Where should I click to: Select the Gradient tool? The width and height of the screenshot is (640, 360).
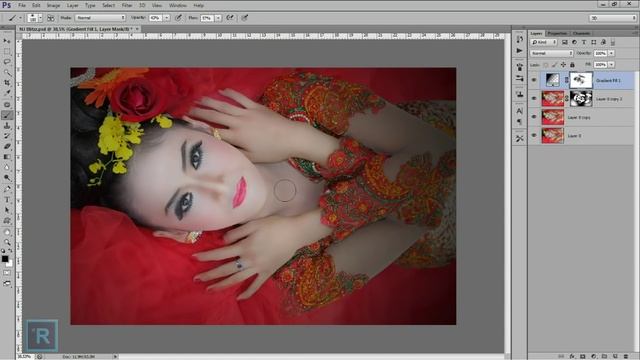pyautogui.click(x=7, y=157)
